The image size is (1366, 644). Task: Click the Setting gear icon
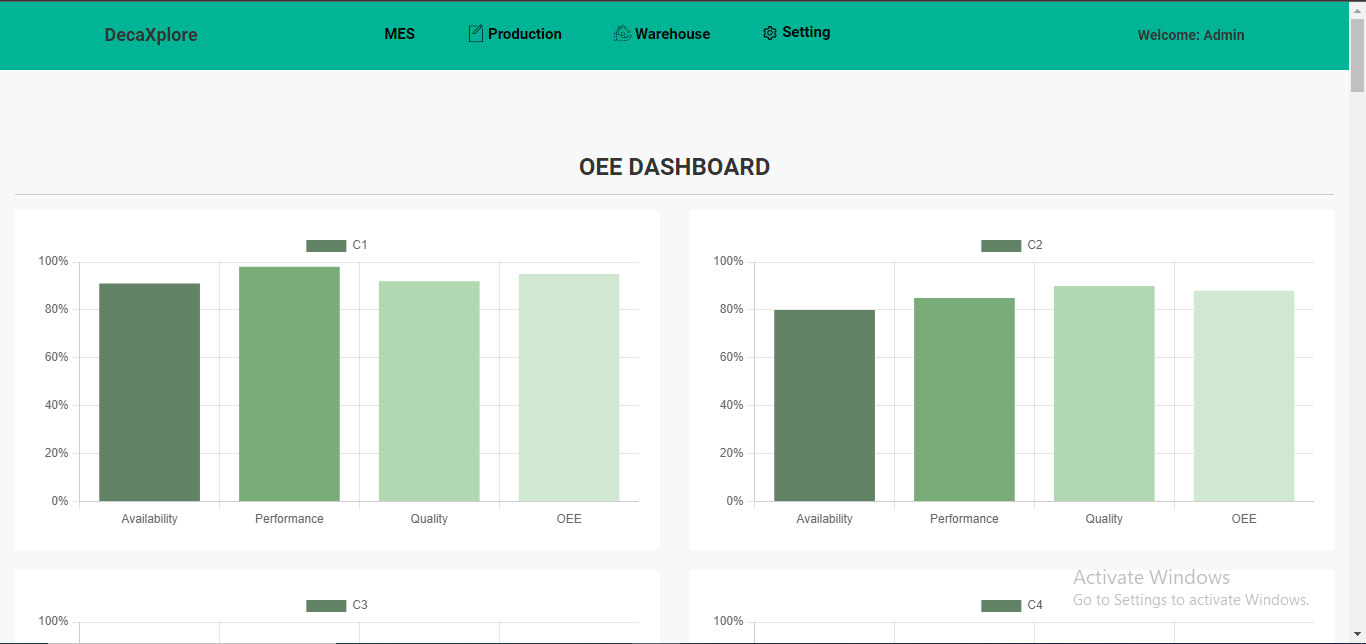pyautogui.click(x=769, y=33)
